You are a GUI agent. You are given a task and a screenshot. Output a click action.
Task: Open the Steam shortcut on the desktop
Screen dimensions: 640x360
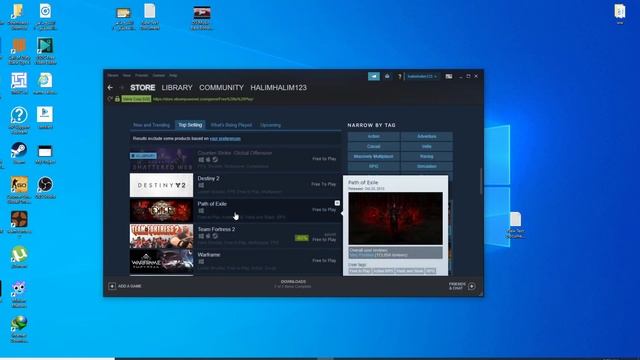[x=19, y=153]
